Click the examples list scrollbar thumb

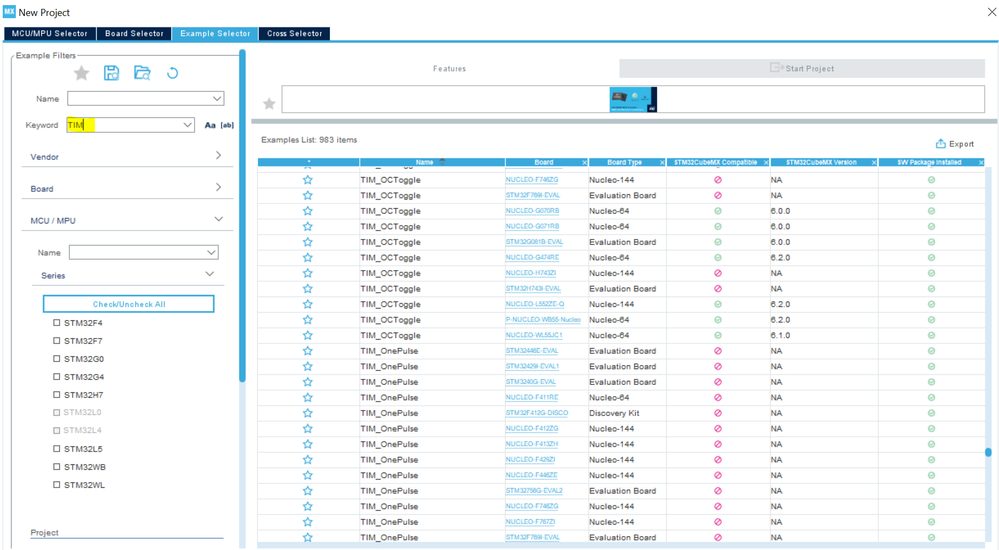988,452
